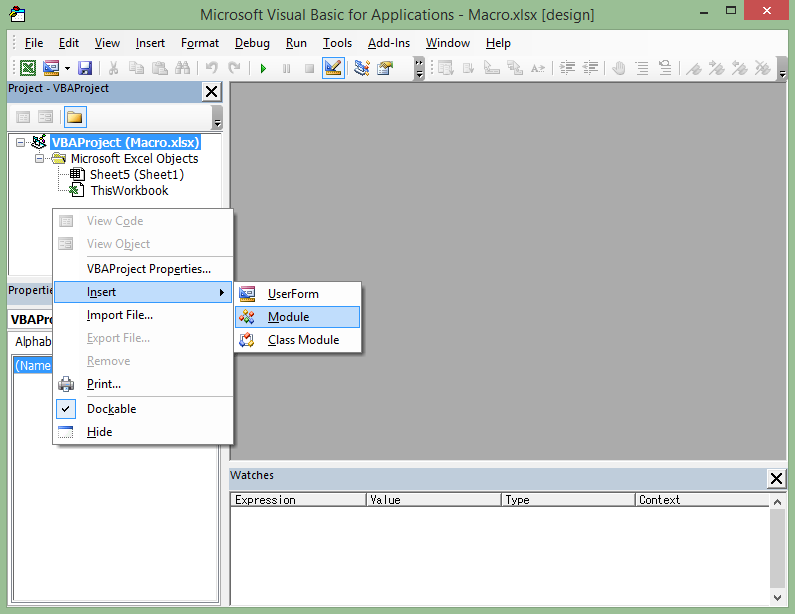Click the Clear All Bookmarks icon
This screenshot has height=614, width=795.
763,68
